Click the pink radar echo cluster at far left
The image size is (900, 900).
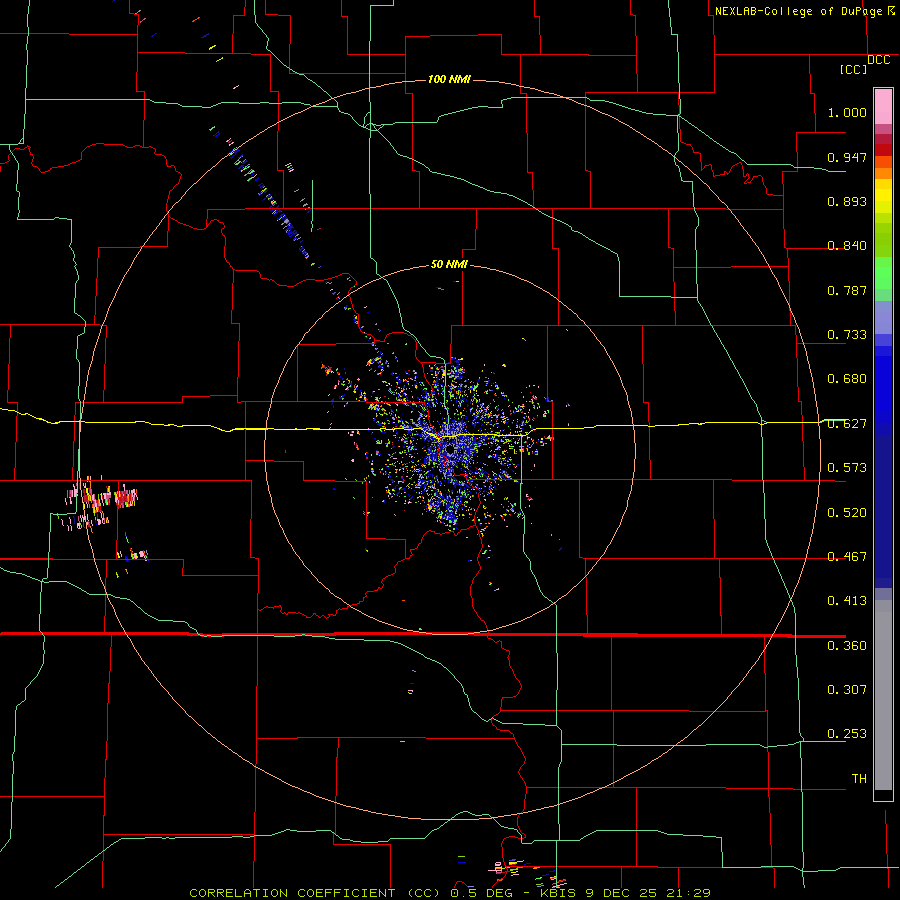point(100,502)
